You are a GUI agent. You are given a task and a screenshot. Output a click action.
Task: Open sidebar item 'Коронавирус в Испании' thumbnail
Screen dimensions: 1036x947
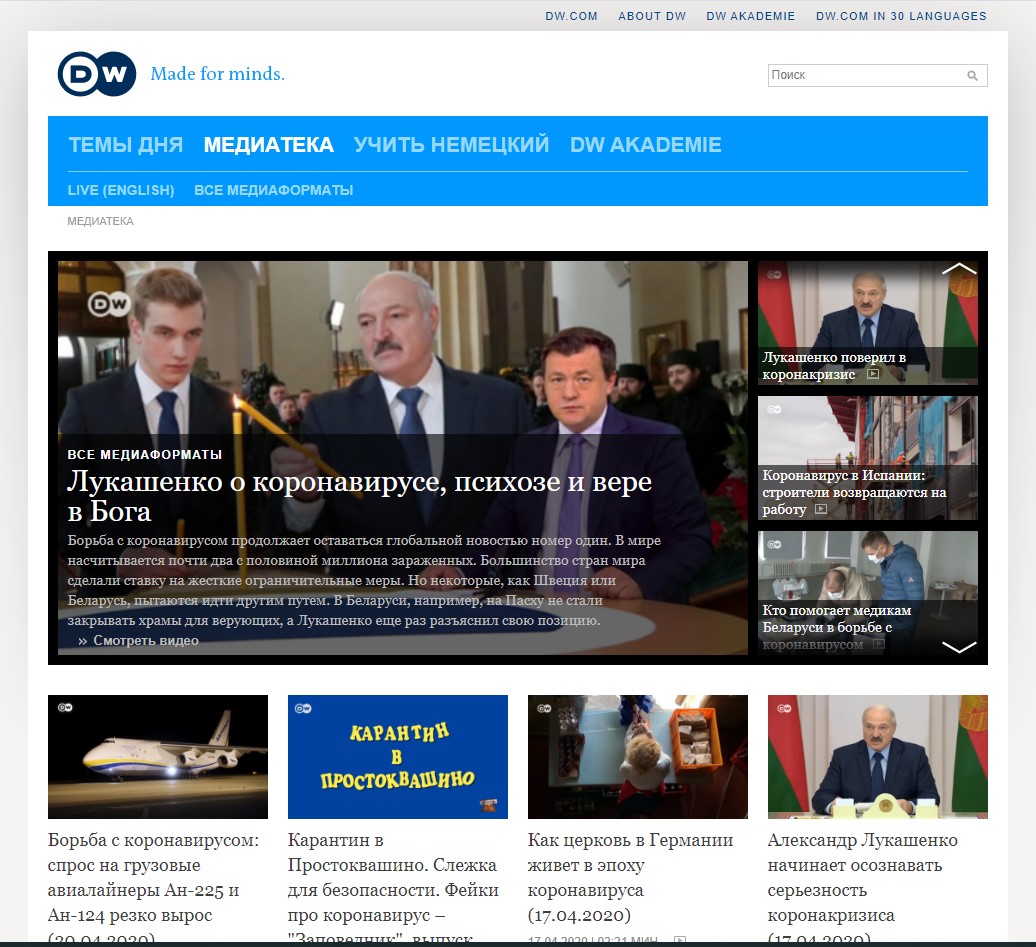tap(868, 457)
